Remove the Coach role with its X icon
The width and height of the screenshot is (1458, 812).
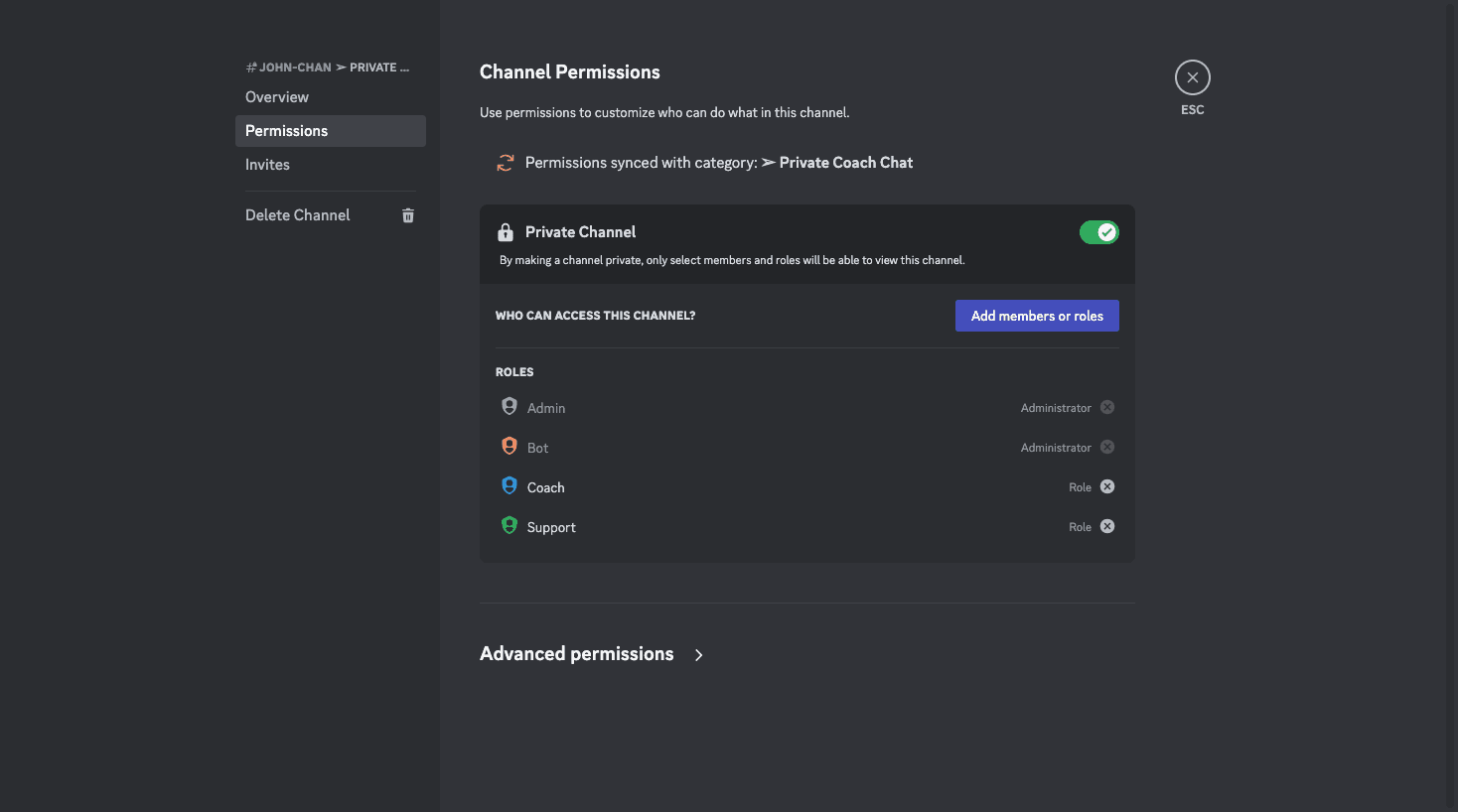[x=1107, y=486]
